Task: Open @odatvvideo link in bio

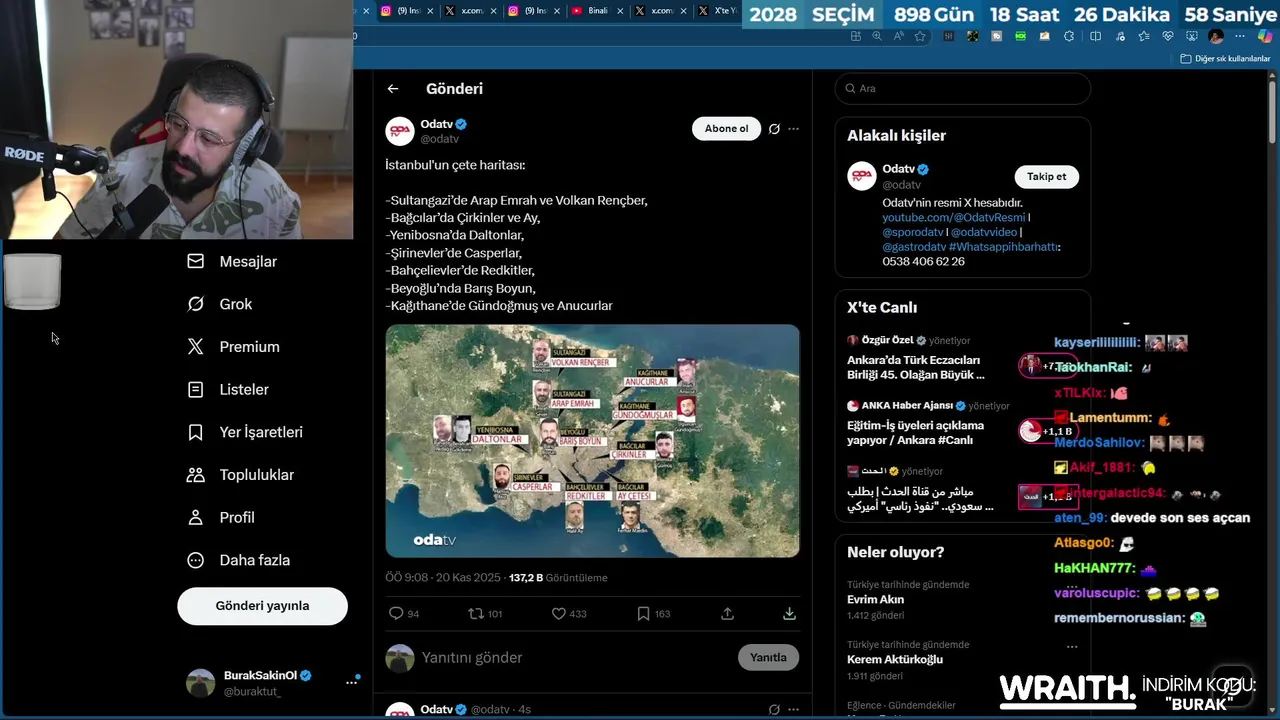Action: pyautogui.click(x=984, y=232)
